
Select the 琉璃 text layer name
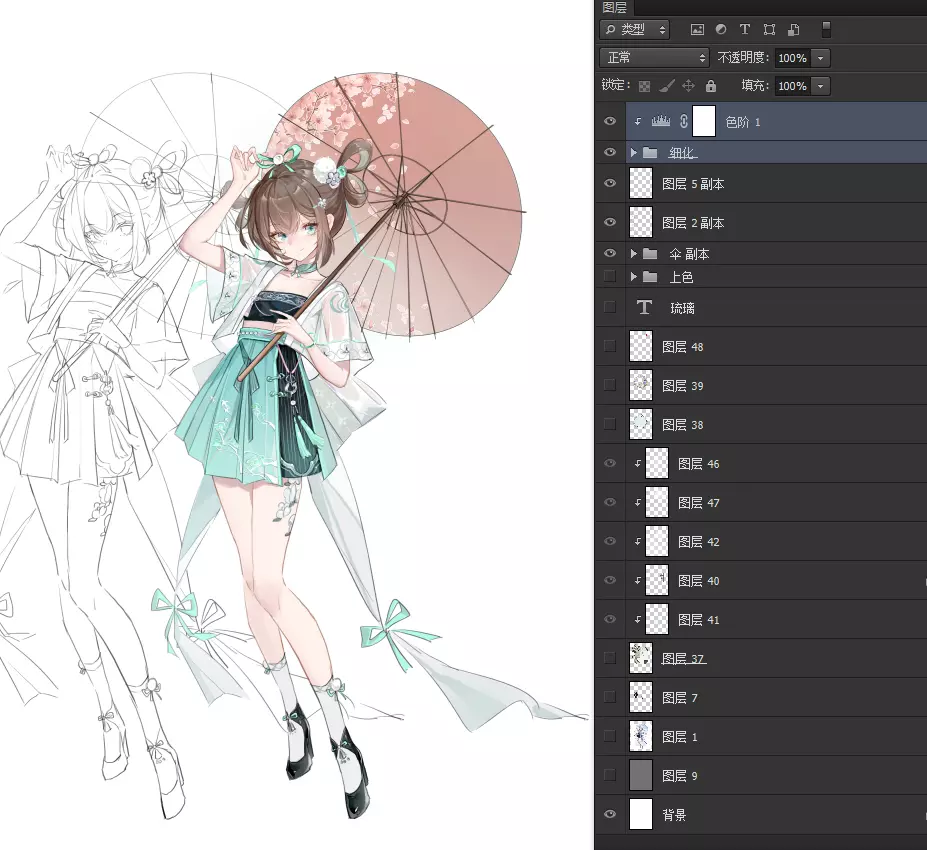coord(682,308)
